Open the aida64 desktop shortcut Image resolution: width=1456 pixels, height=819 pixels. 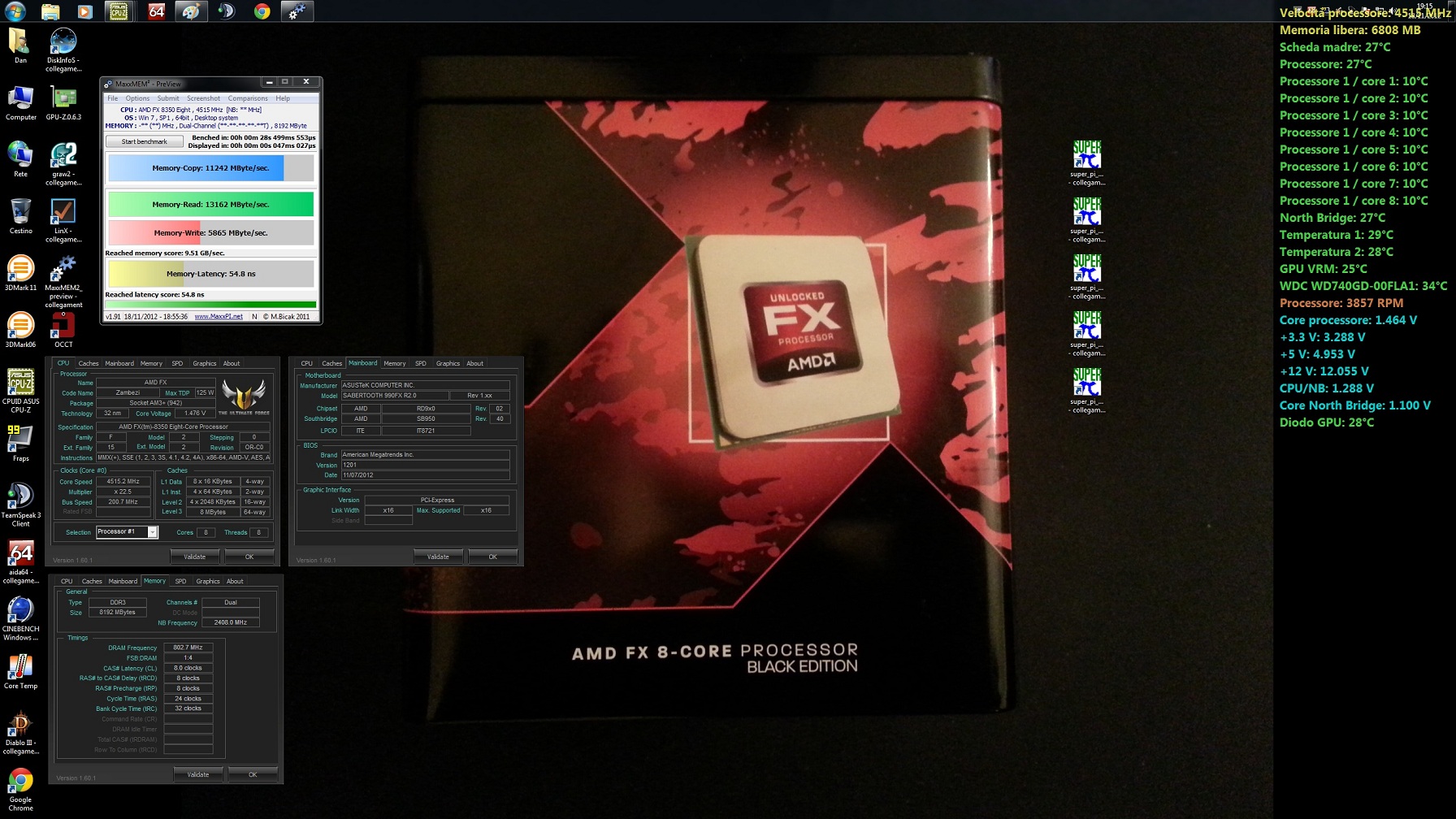click(20, 562)
